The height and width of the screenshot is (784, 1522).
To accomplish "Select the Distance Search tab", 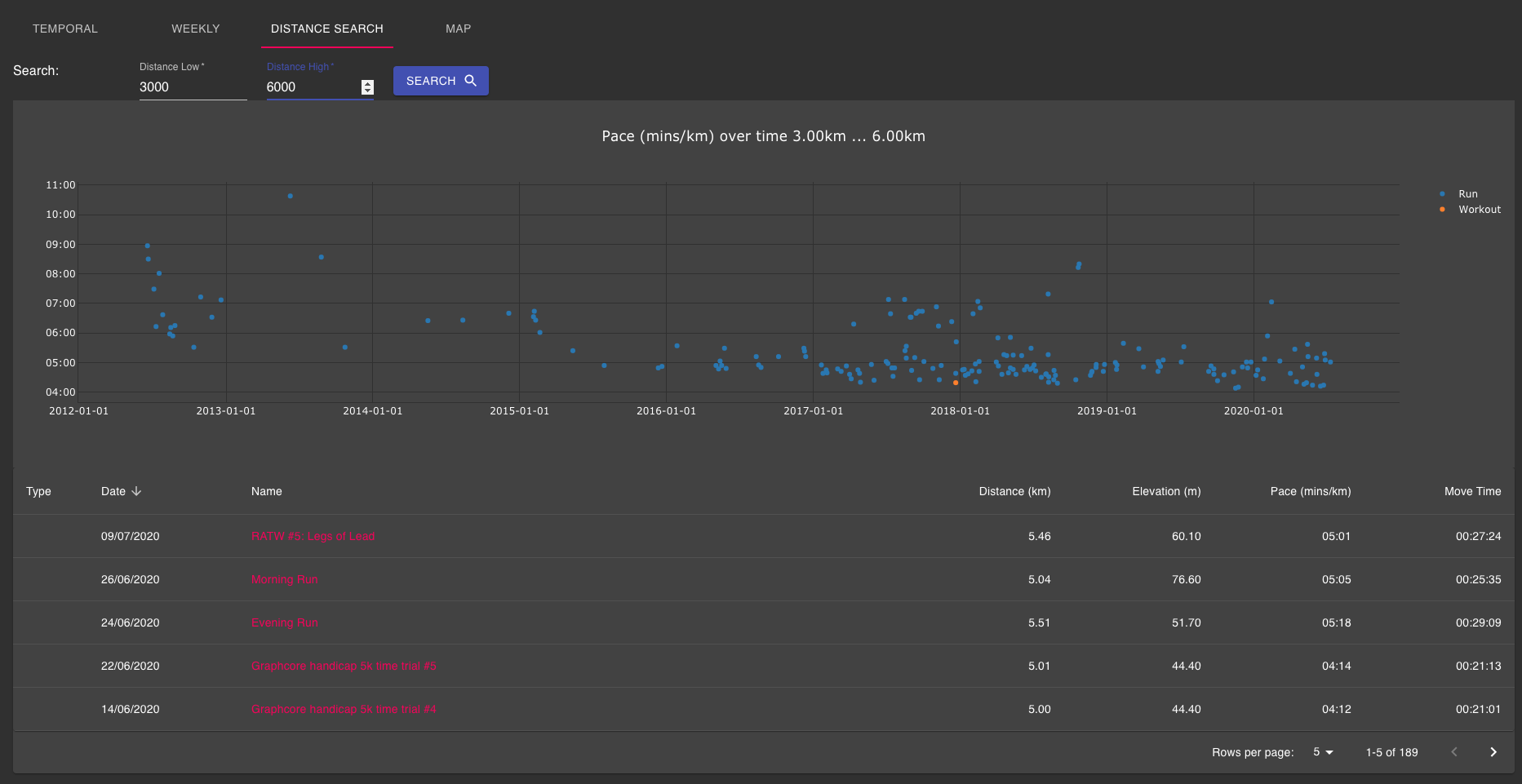I will pos(326,29).
